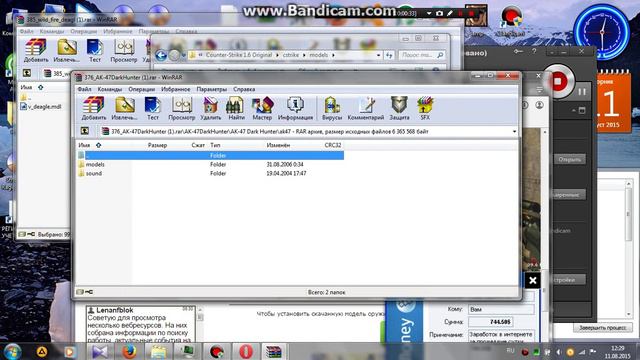Click the Удалить (Delete) toolbar icon
640x360 pixels.
[210, 109]
